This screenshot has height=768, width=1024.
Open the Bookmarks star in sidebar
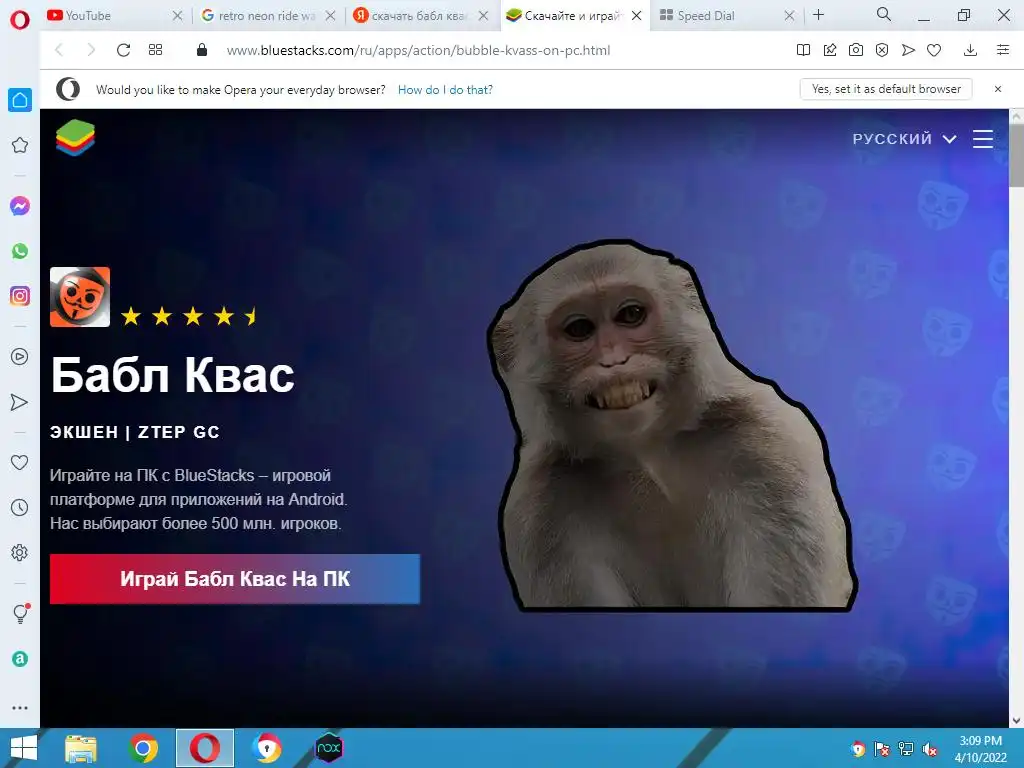click(x=20, y=145)
